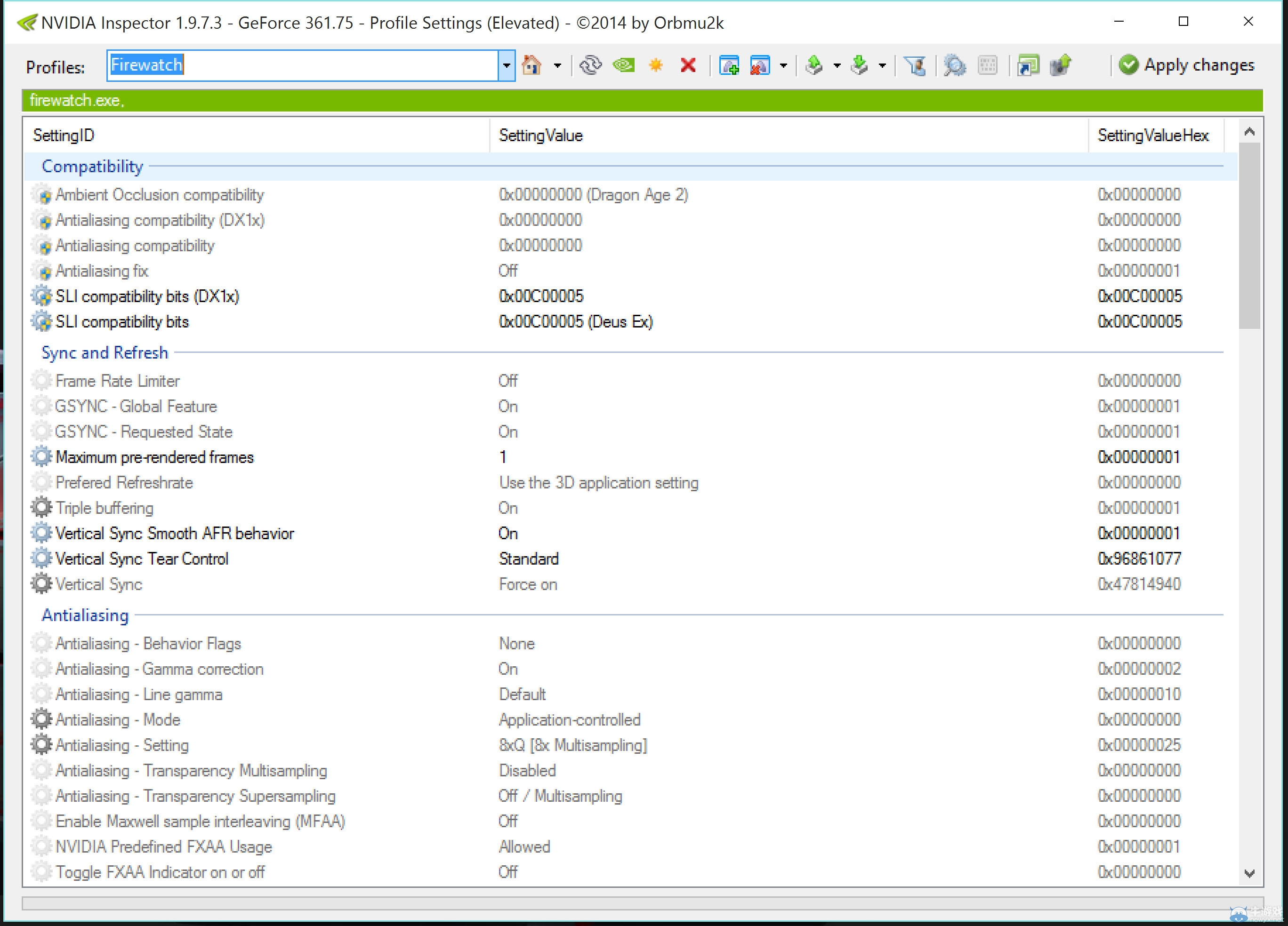Click gear icon beside Triple buffering
Screen dimensions: 1288x926
point(41,508)
